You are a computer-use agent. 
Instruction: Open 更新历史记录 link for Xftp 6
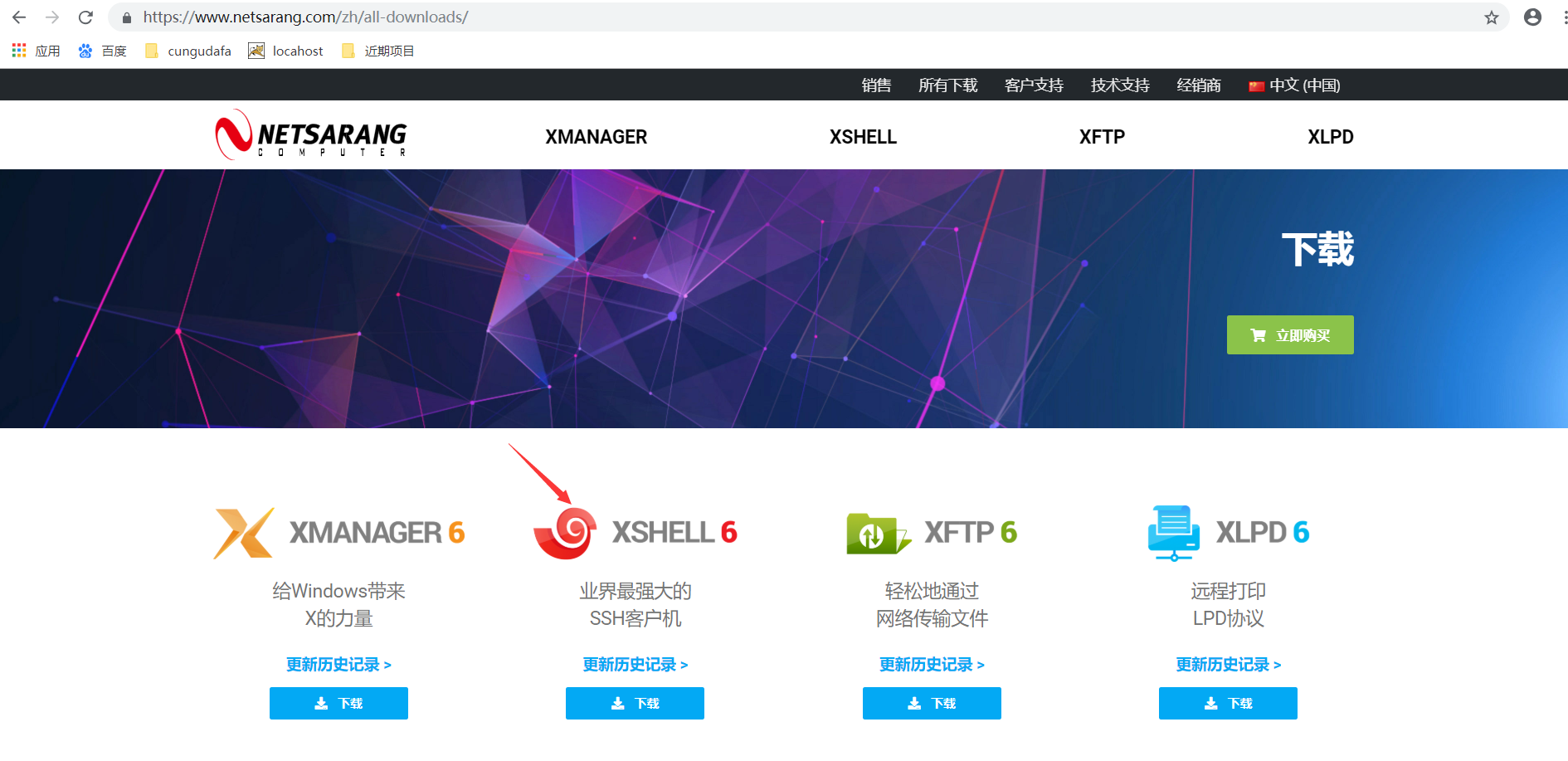tap(931, 664)
